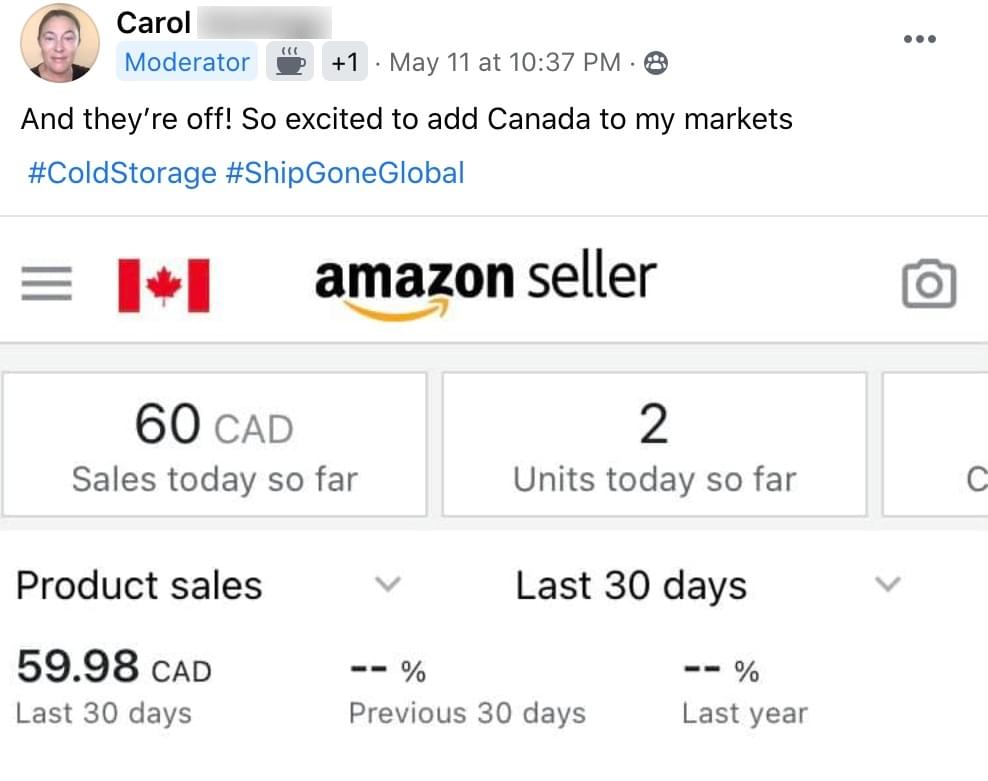Click the +1 additional badges indicator

[x=344, y=62]
